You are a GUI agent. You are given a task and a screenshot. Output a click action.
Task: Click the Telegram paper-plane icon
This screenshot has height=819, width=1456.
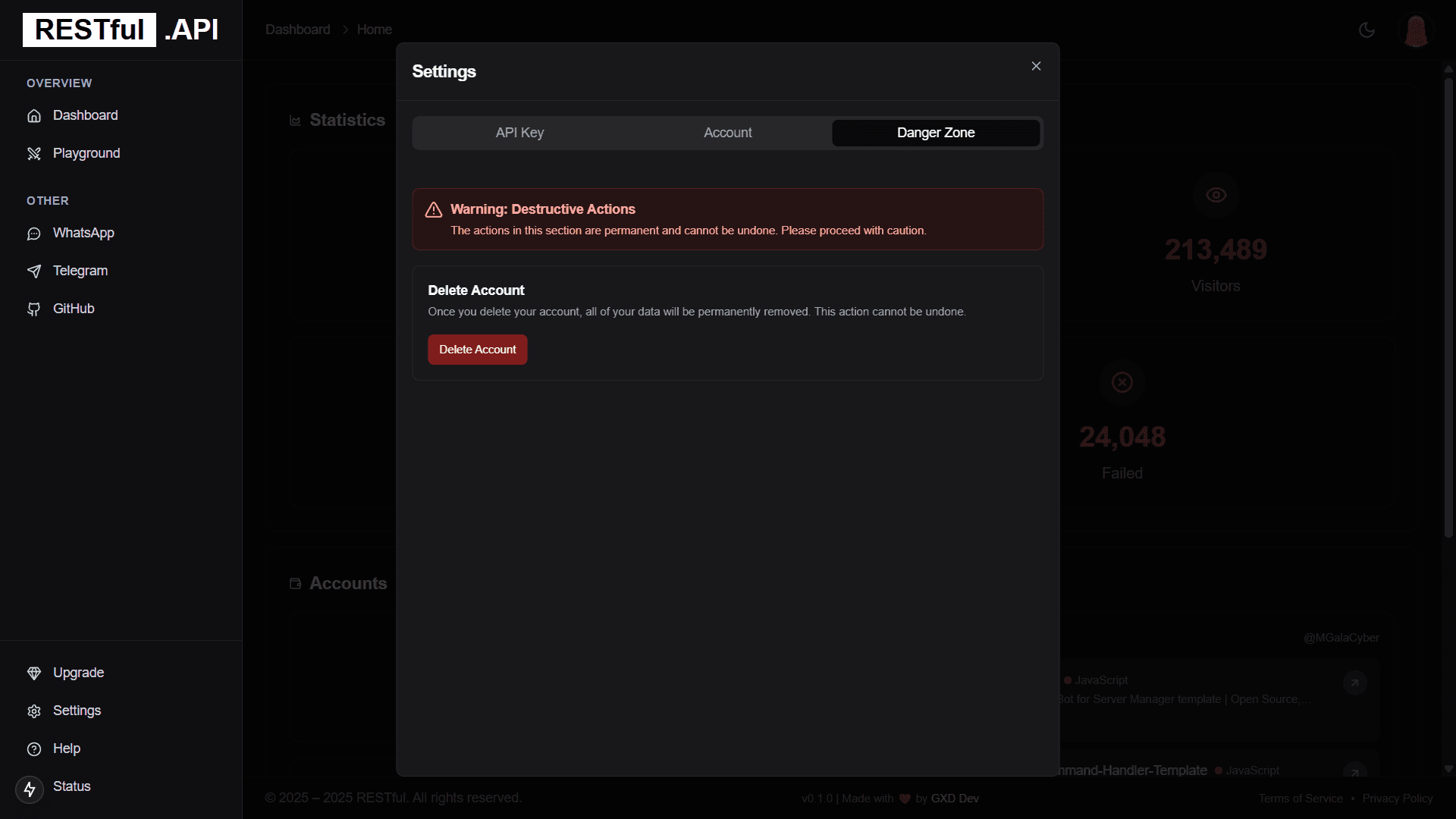coord(34,271)
